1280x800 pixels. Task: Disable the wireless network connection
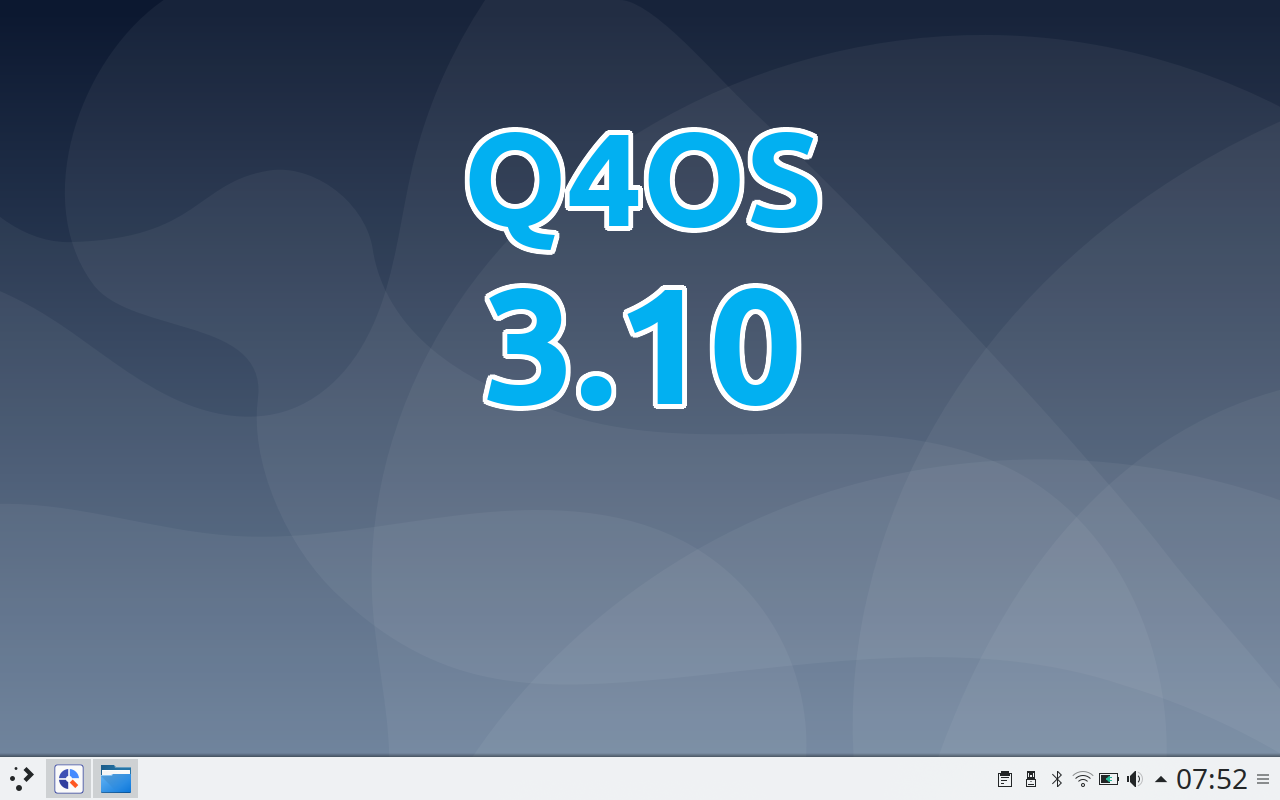pyautogui.click(x=1082, y=778)
